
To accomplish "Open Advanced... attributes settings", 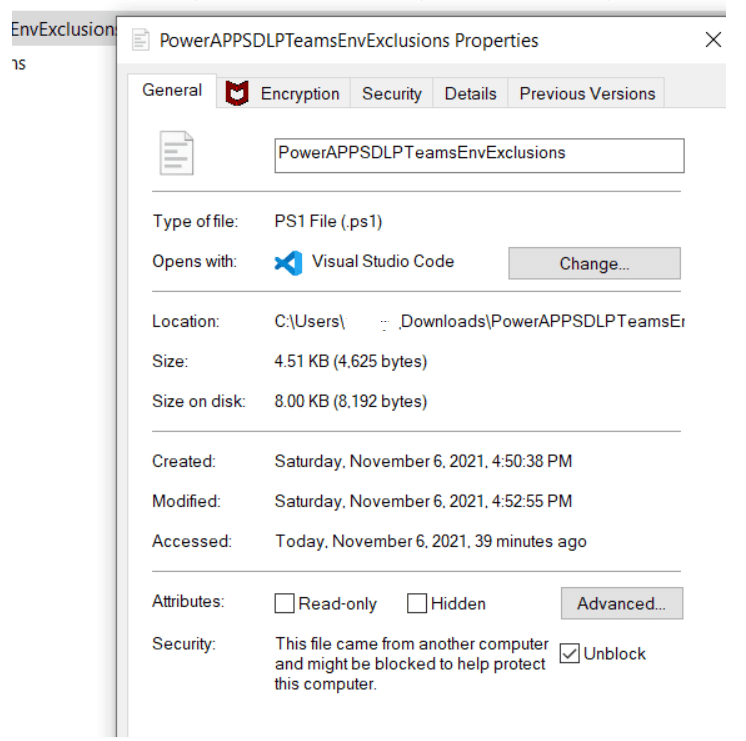I will 621,604.
